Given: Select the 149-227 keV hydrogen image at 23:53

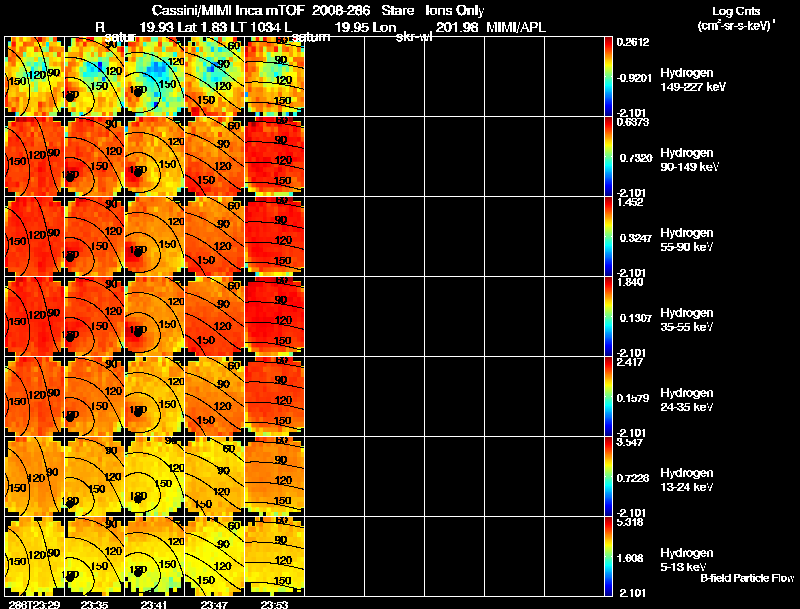Looking at the screenshot, I should click(x=274, y=77).
